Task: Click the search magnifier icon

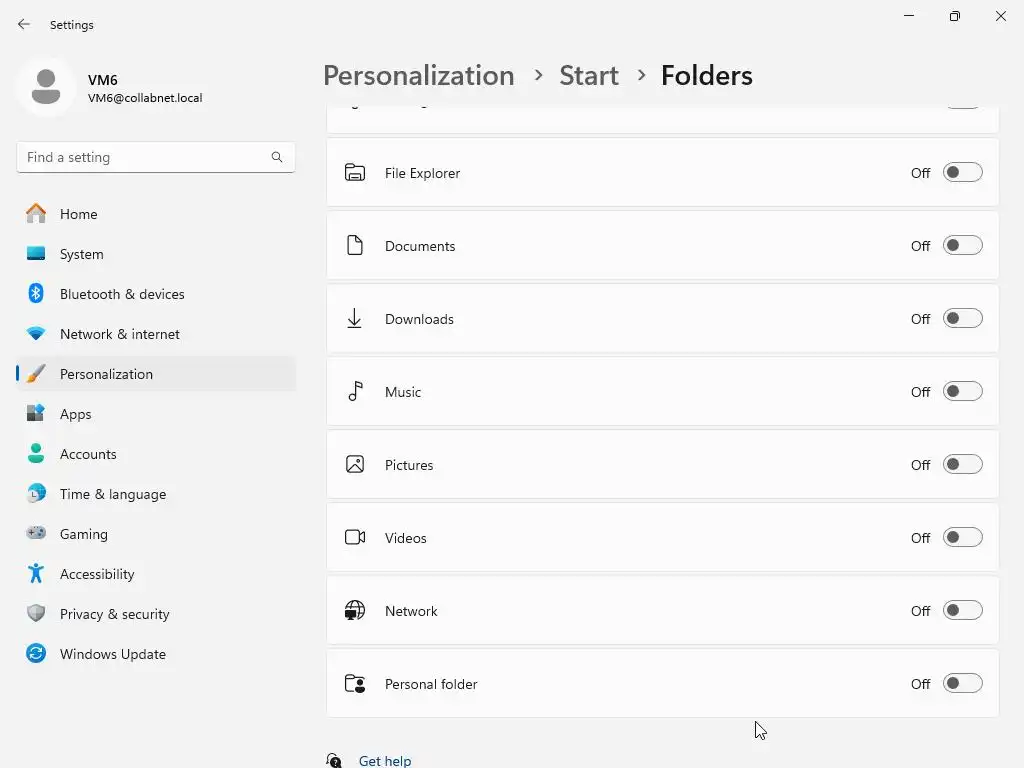Action: (x=277, y=157)
